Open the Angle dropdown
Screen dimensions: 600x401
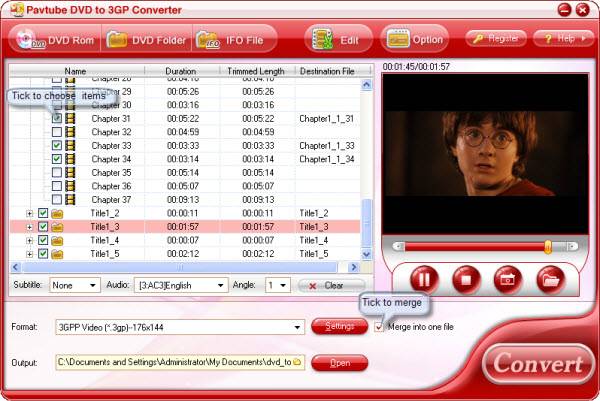tap(277, 285)
